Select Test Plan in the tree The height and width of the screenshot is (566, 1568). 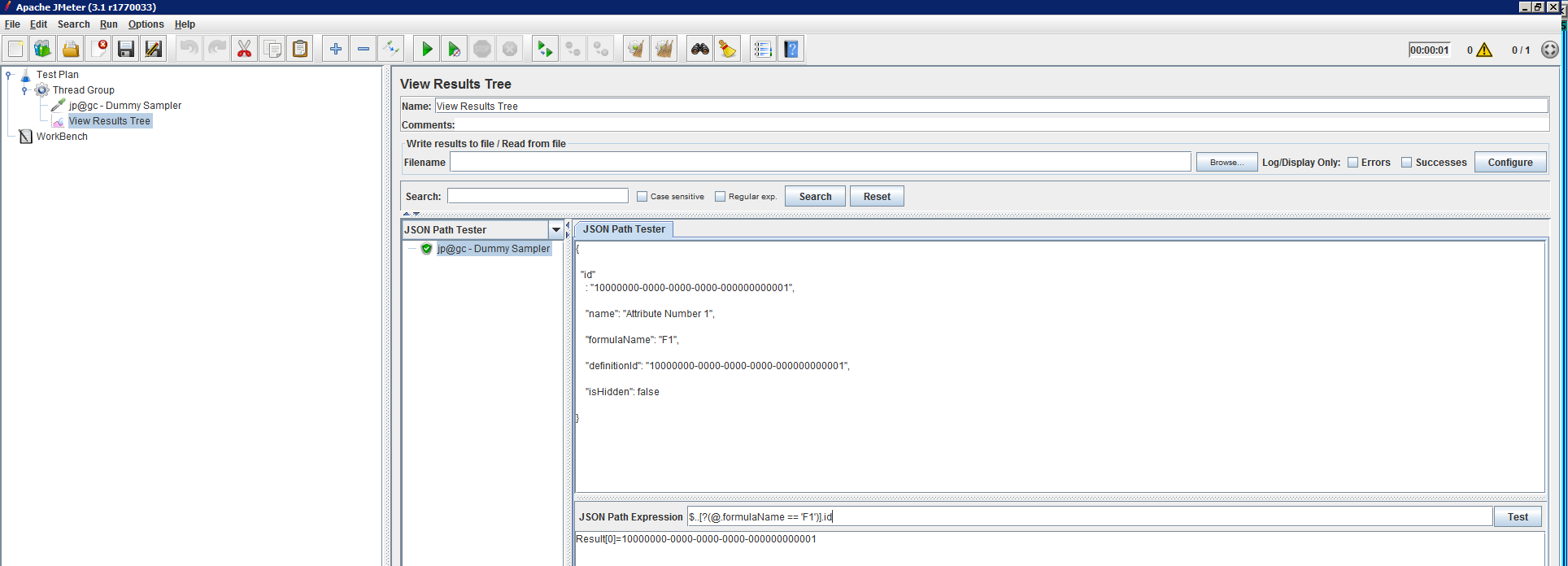pyautogui.click(x=57, y=75)
